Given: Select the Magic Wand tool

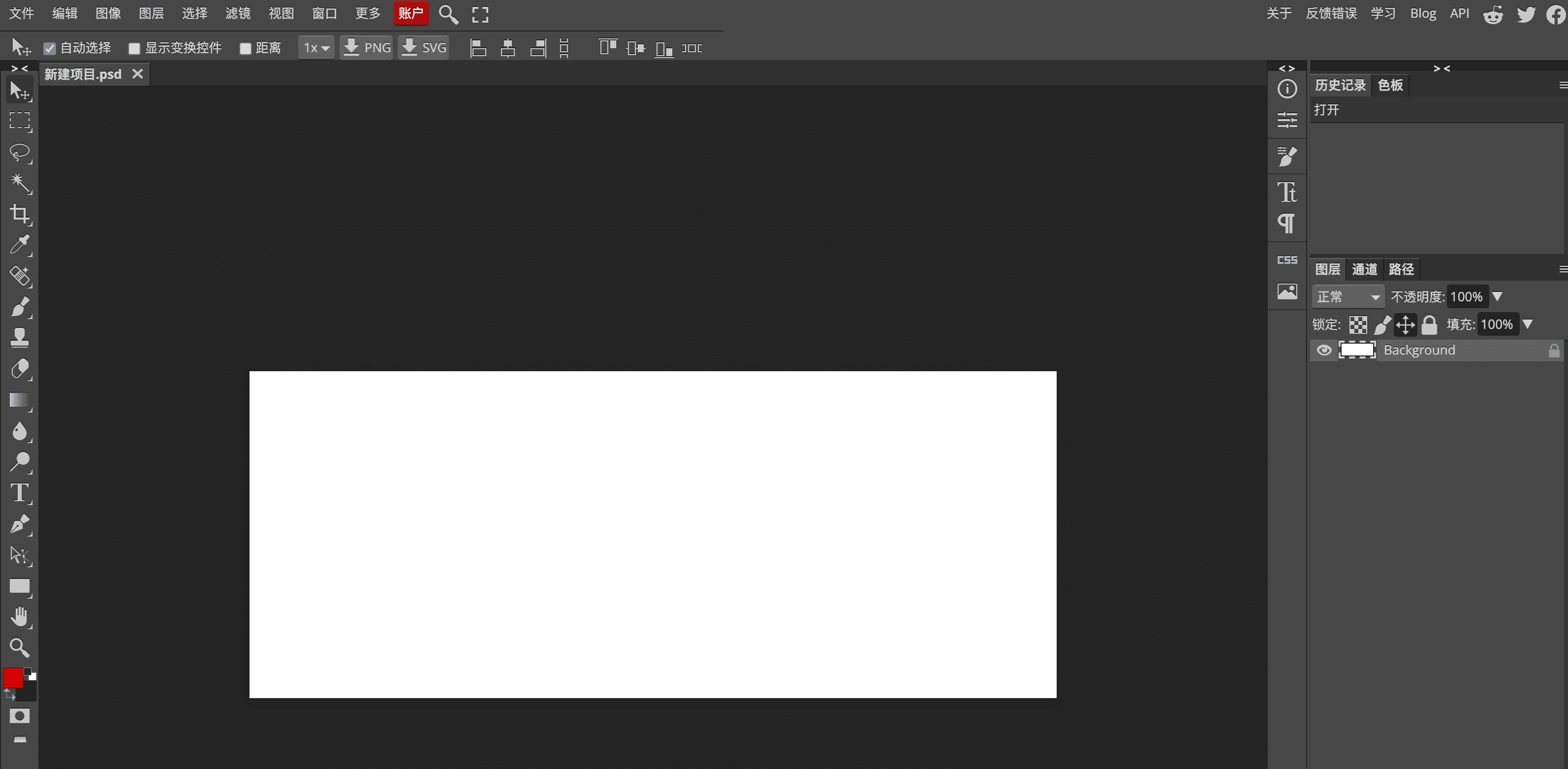Looking at the screenshot, I should click(20, 183).
